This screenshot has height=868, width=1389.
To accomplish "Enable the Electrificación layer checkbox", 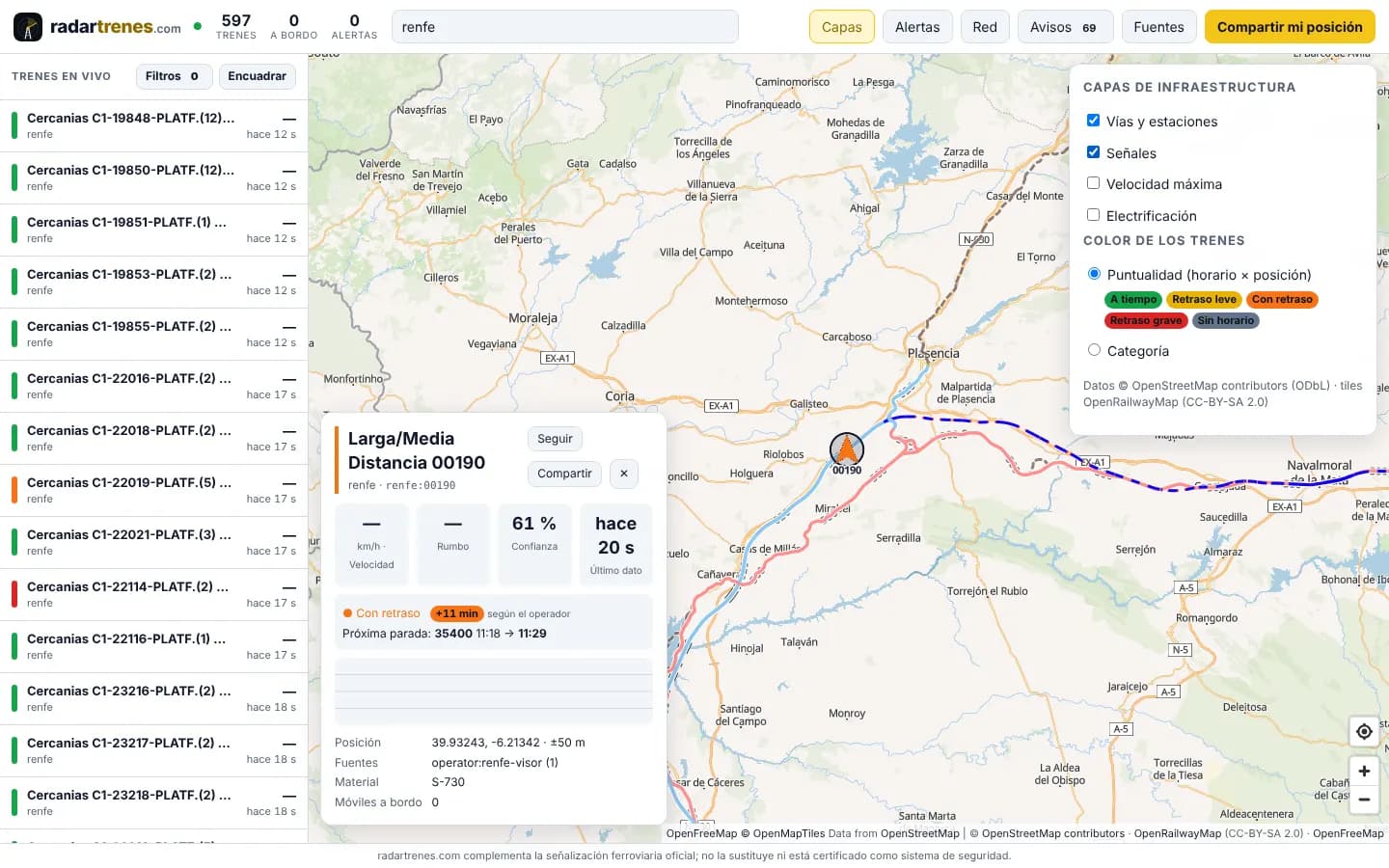I will 1093,215.
